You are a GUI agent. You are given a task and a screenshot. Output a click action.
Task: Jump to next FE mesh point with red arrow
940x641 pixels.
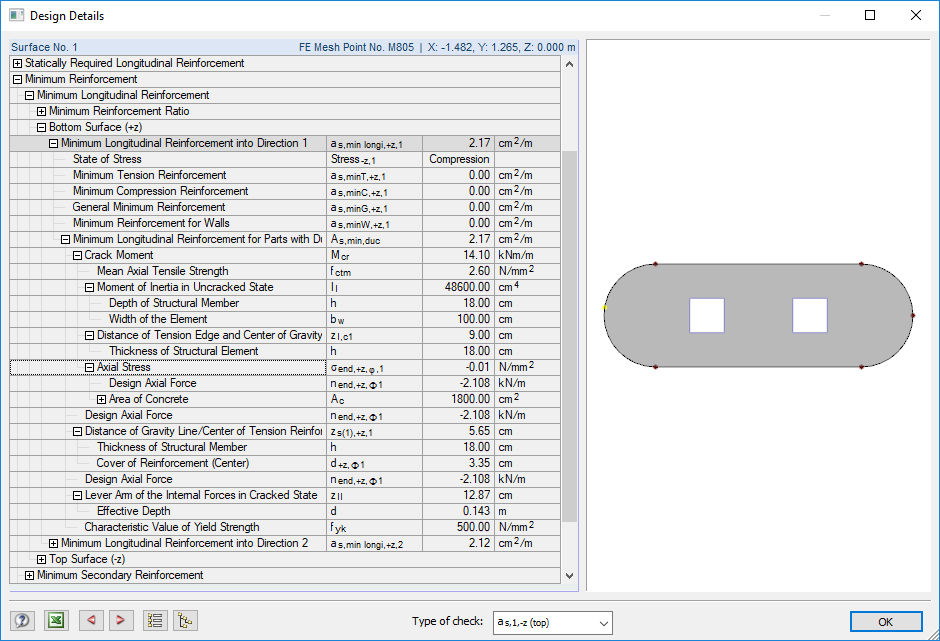[x=121, y=620]
